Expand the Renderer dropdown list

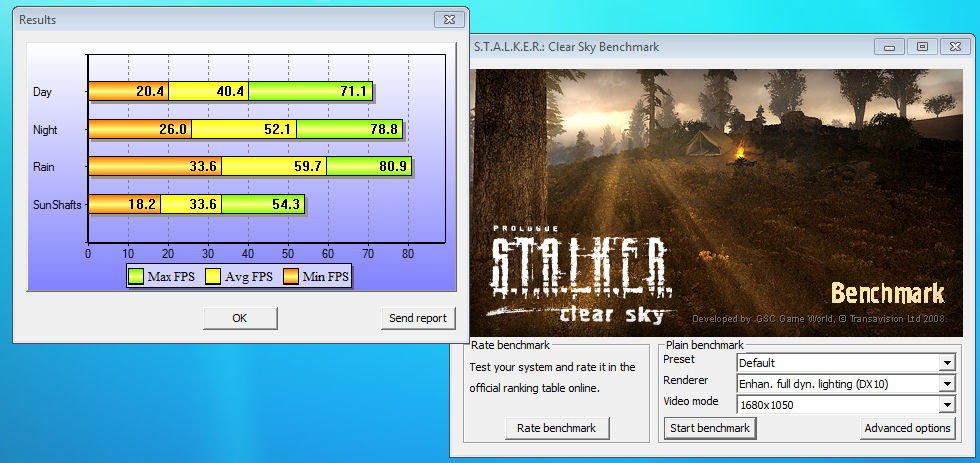pos(846,384)
